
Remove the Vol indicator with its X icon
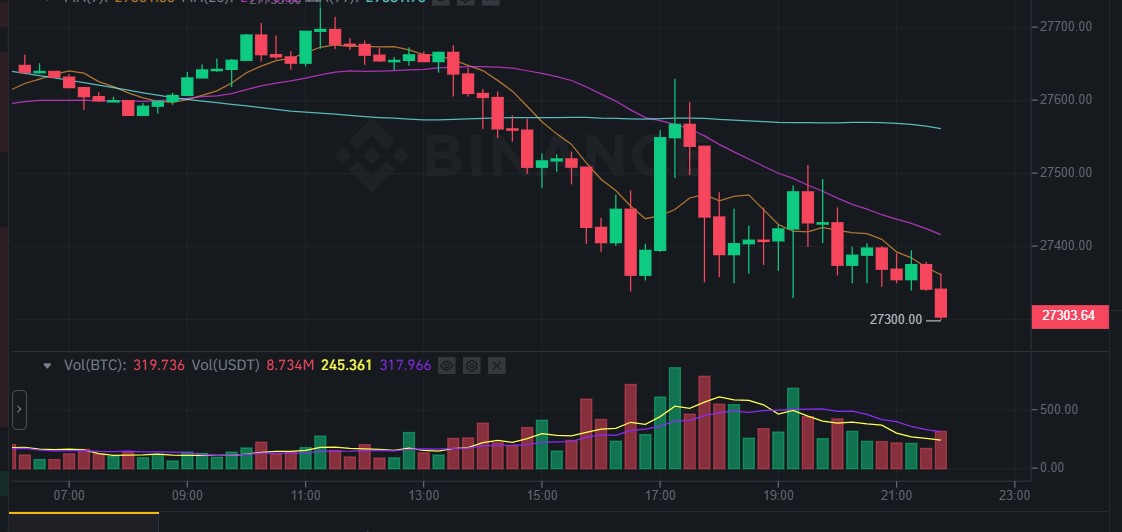(496, 366)
